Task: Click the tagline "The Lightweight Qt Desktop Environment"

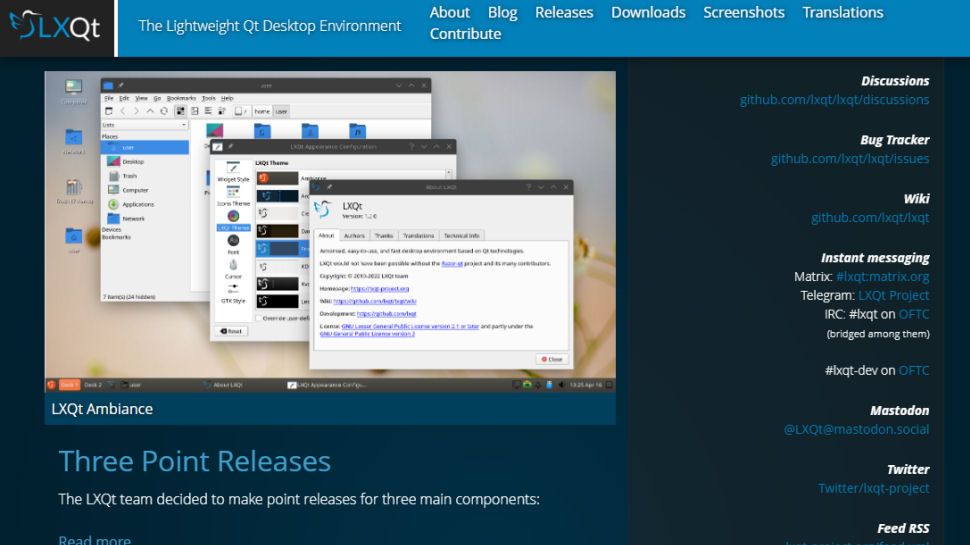Action: (x=270, y=26)
